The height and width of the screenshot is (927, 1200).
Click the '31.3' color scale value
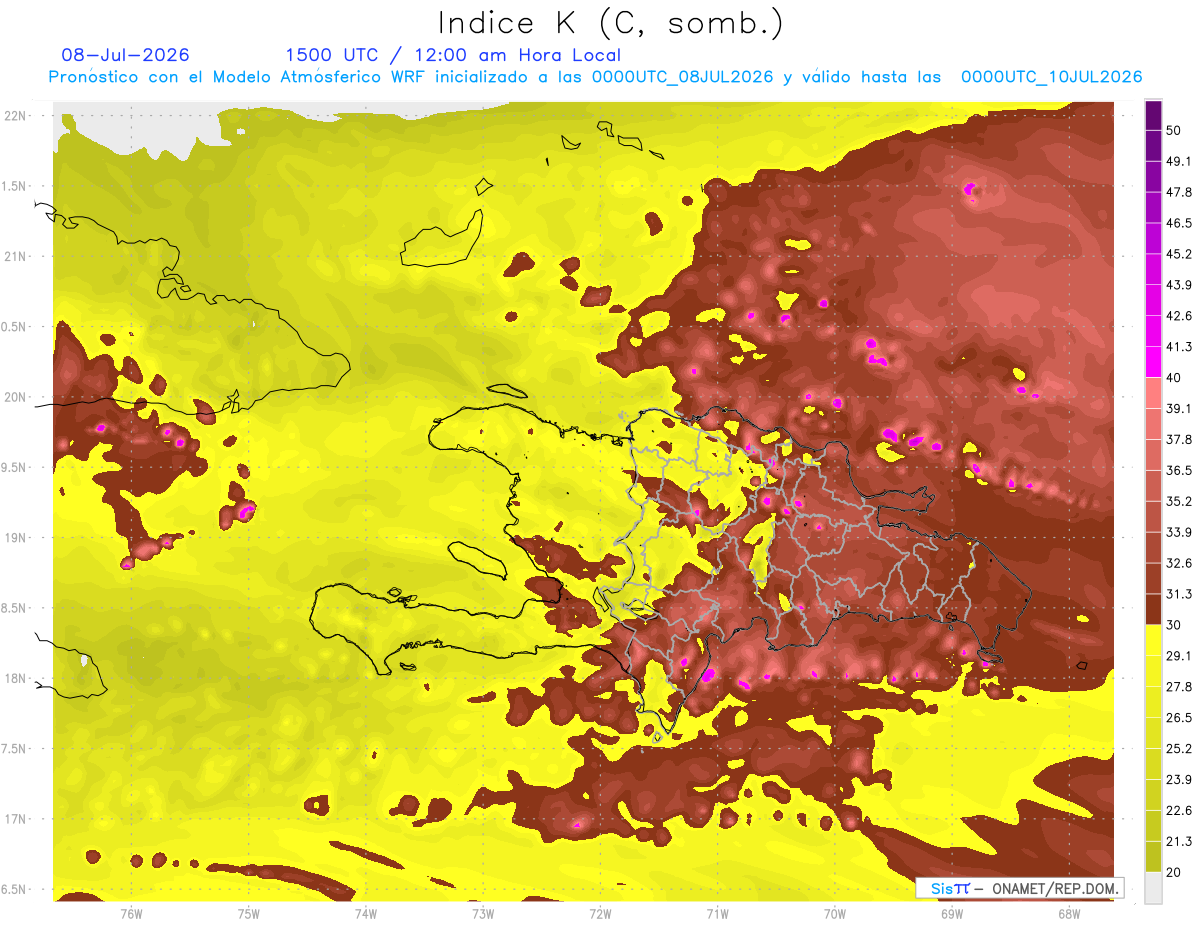pos(1178,594)
